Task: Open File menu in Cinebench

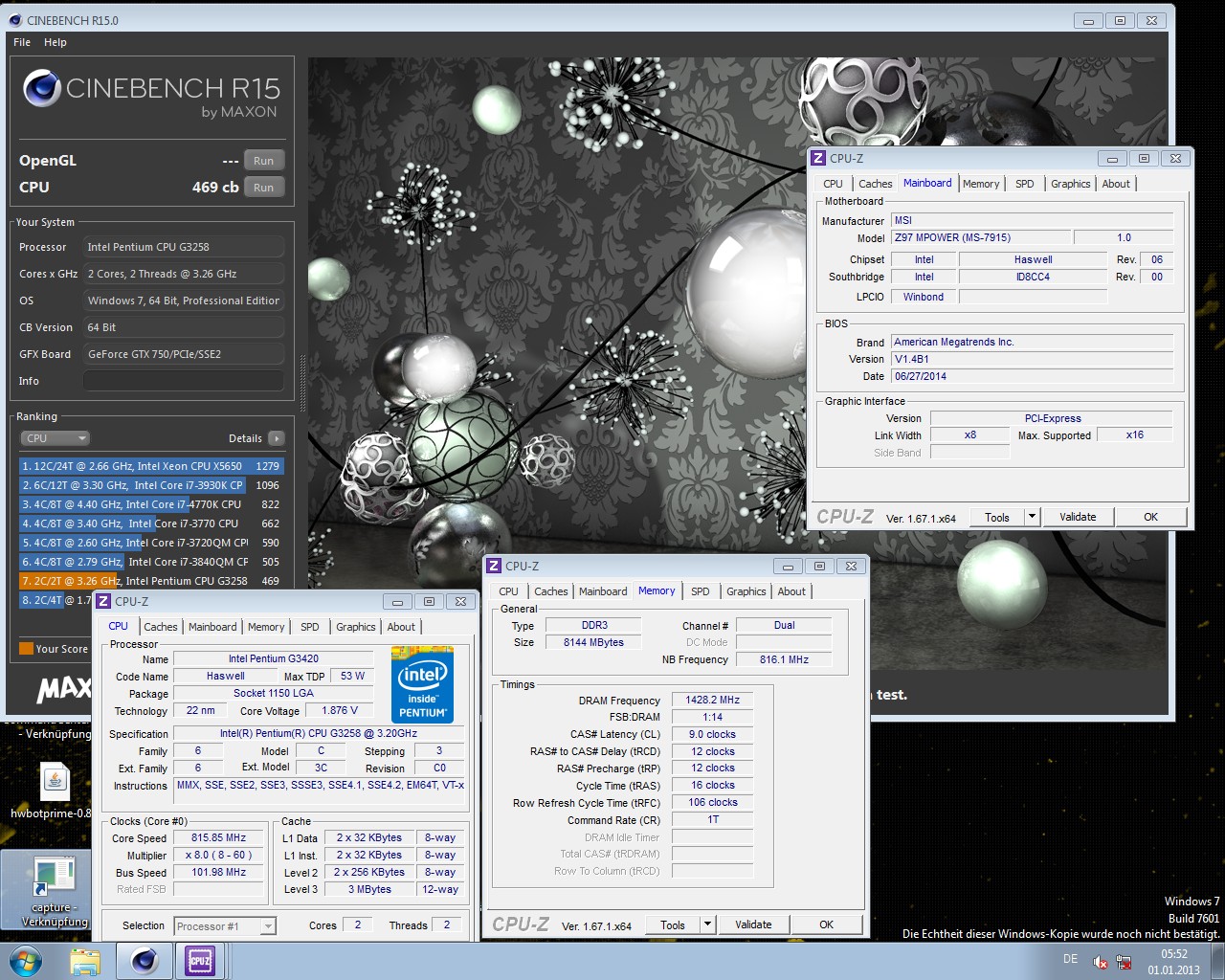Action: (x=22, y=42)
